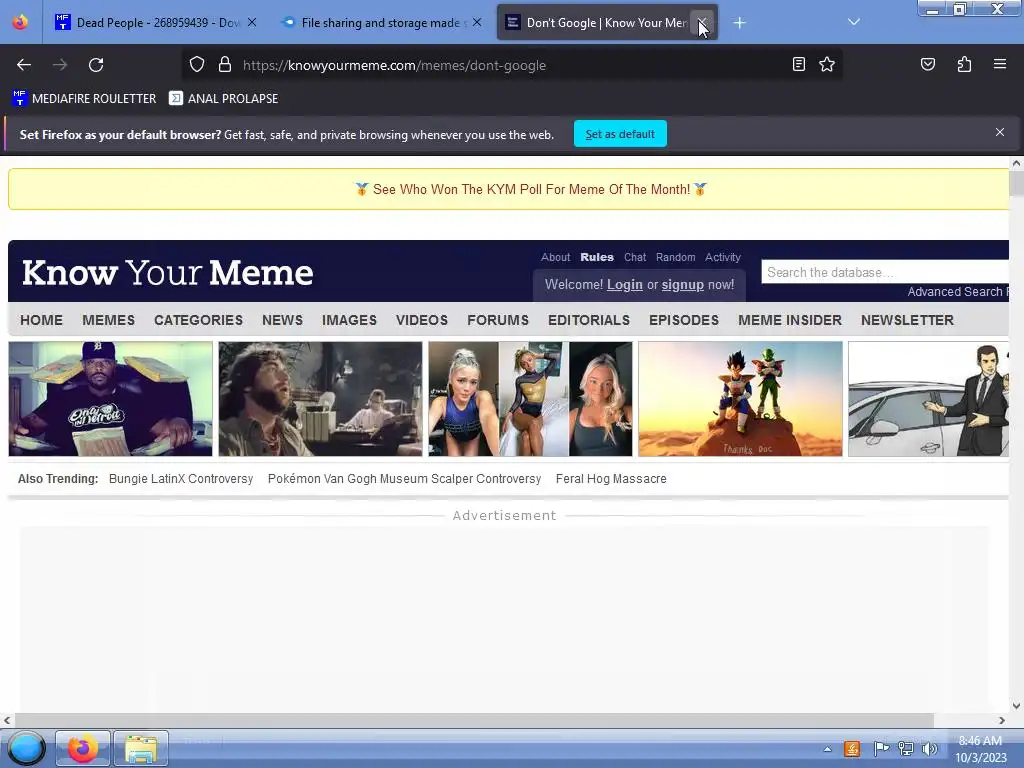Viewport: 1024px width, 768px height.
Task: Click the address bar URL
Action: pos(394,65)
